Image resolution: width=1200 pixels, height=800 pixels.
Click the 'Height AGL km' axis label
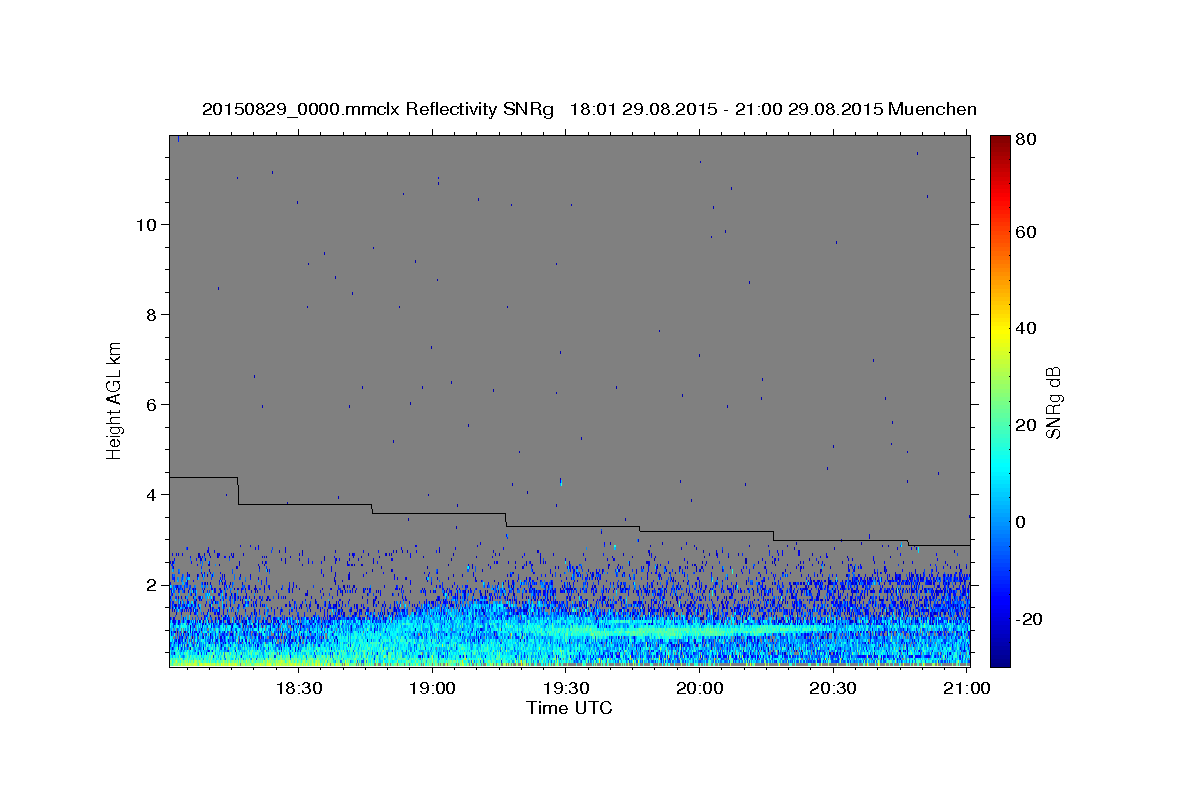[115, 400]
